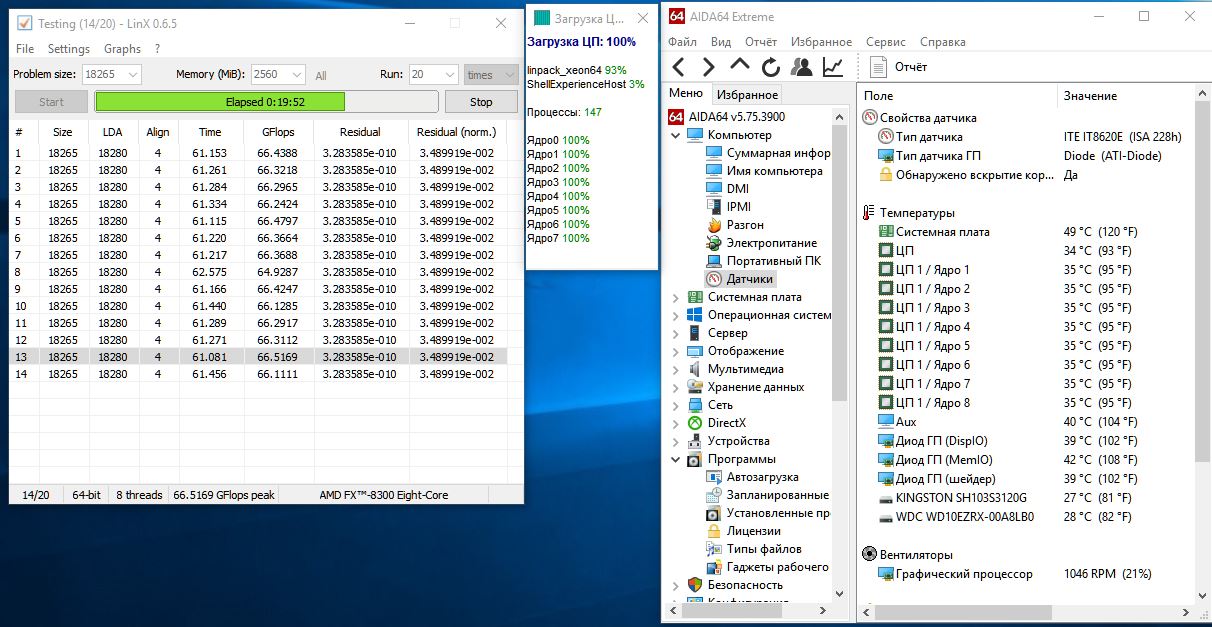Click the Residual (norm.) column header
Image resolution: width=1212 pixels, height=627 pixels.
456,132
